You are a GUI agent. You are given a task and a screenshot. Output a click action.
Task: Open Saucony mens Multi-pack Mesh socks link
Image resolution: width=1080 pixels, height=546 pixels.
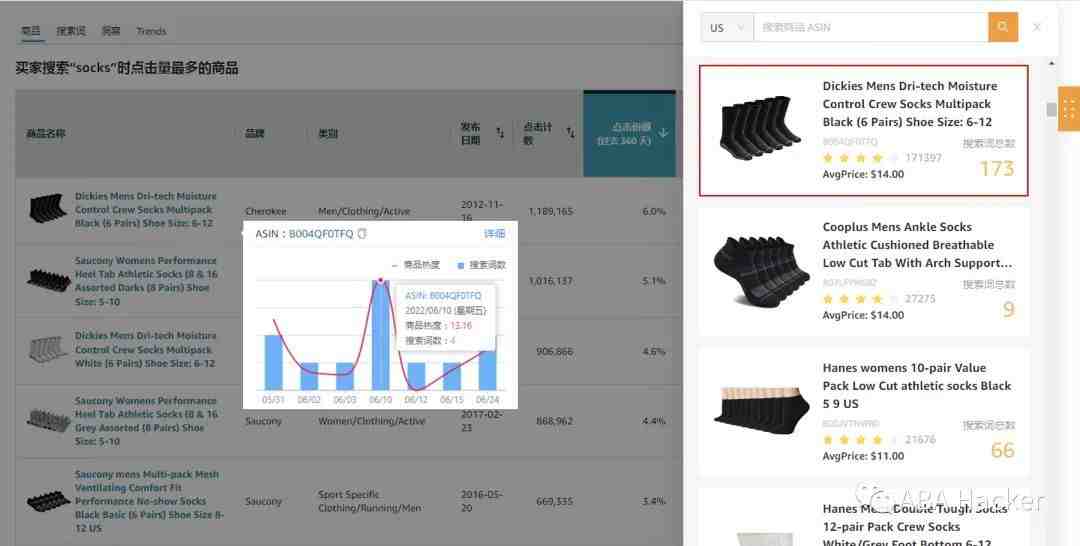(x=149, y=501)
